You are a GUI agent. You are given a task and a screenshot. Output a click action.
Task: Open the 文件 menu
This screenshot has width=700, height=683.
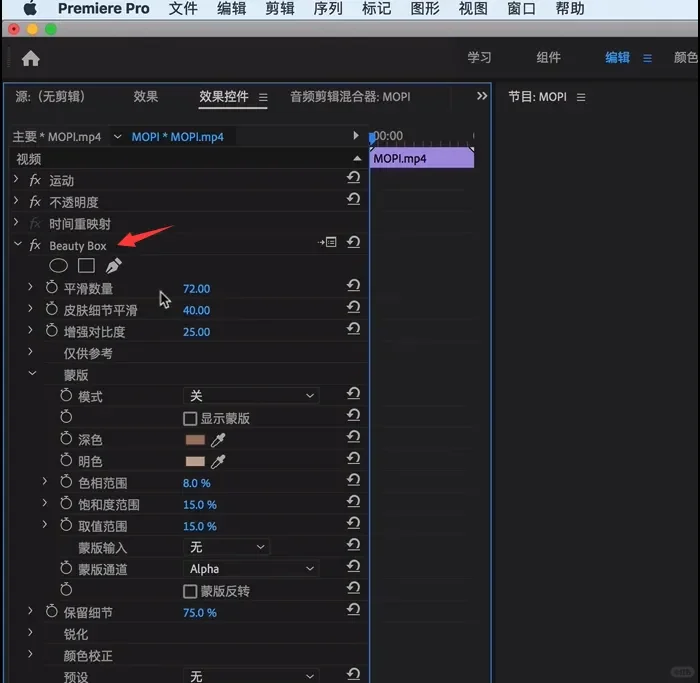point(183,8)
